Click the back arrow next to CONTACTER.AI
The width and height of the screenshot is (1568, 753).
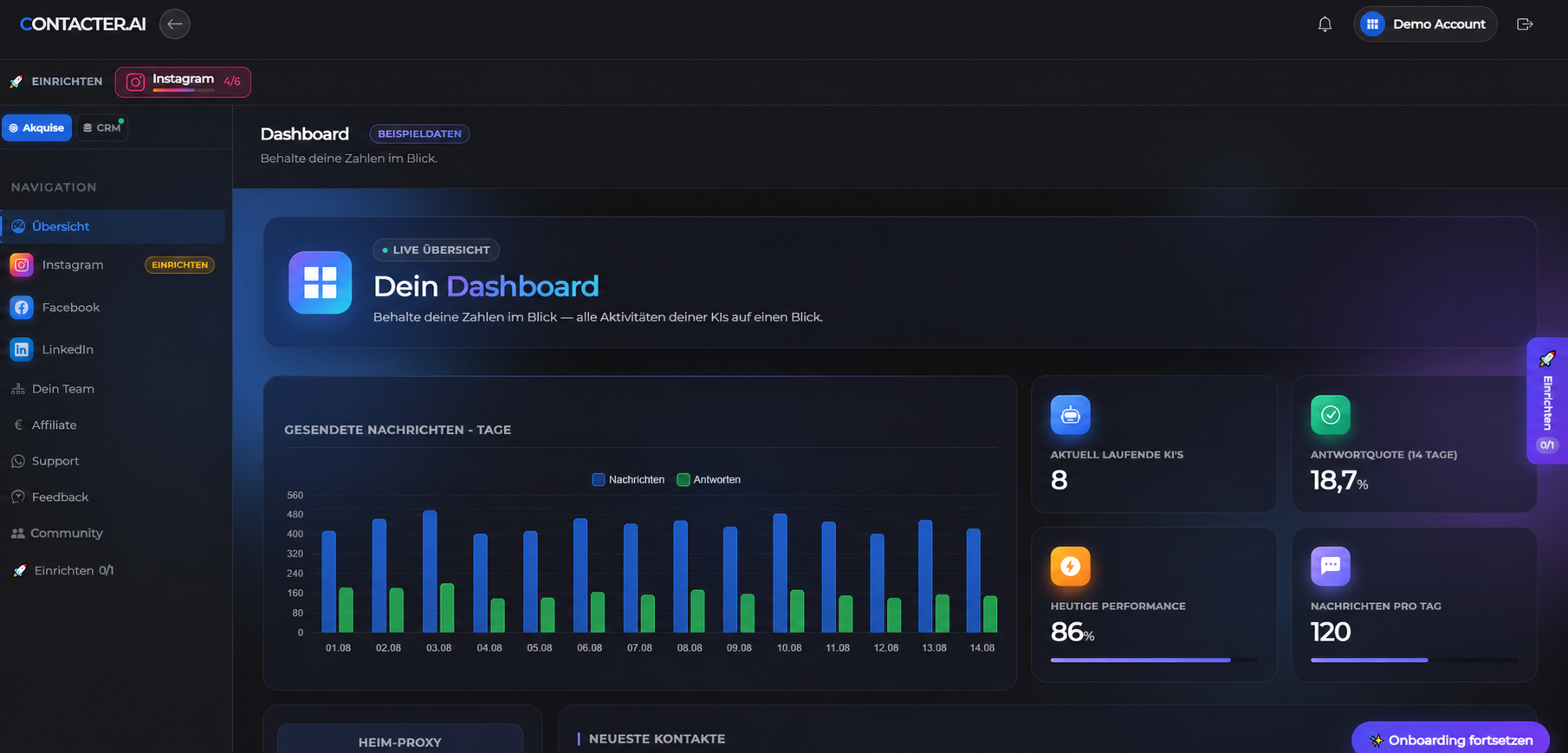174,24
